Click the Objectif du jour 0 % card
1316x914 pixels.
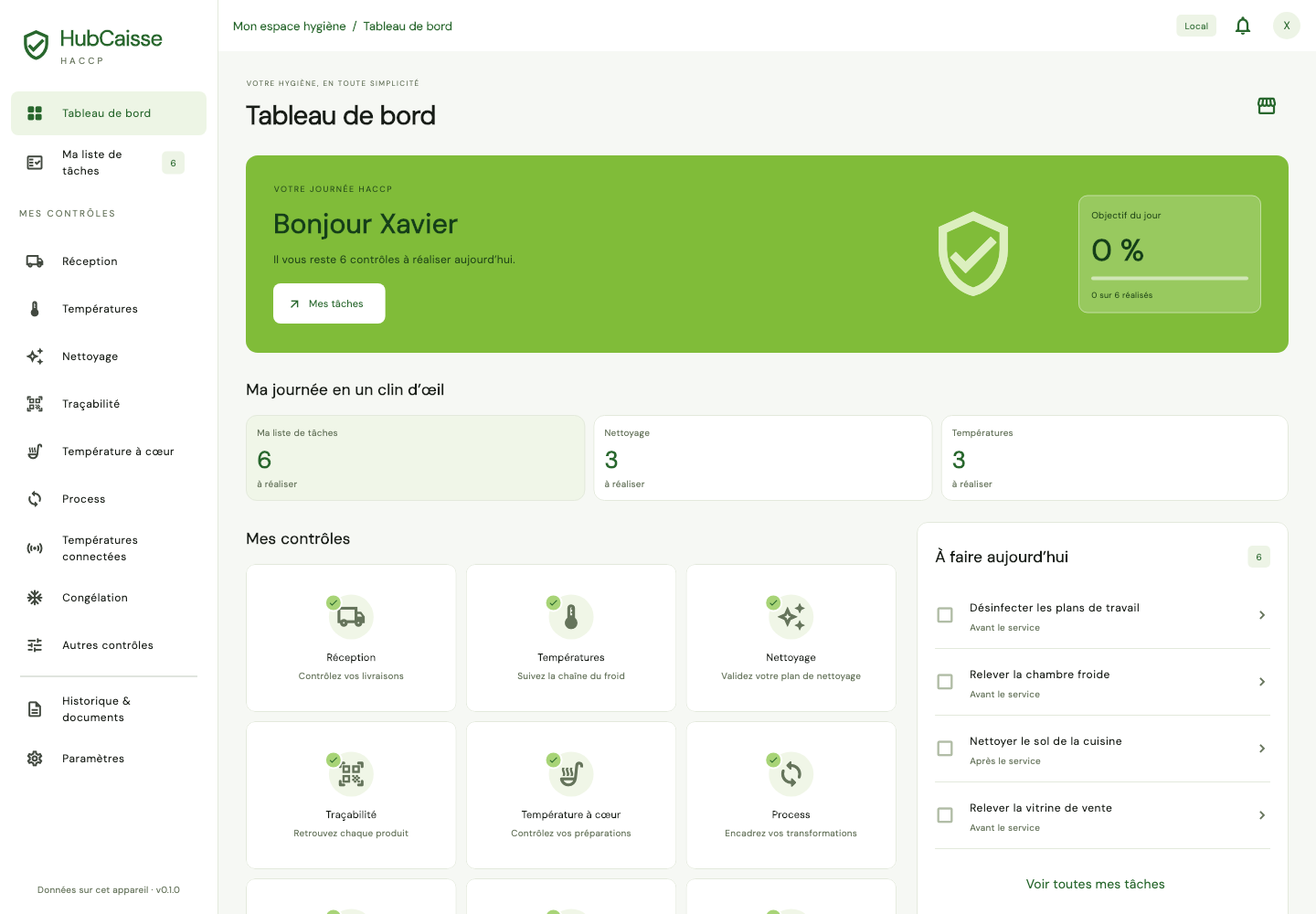pos(1170,254)
